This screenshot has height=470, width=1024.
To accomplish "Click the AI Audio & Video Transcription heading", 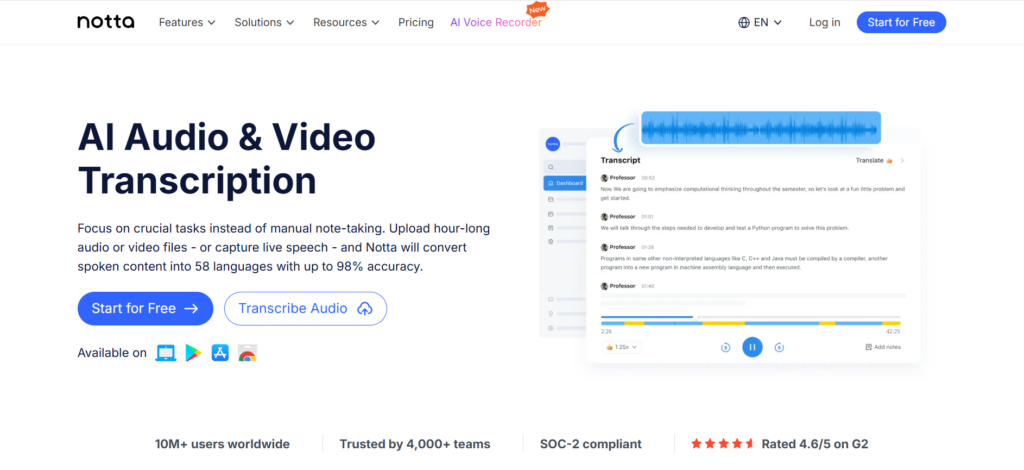I will (227, 159).
